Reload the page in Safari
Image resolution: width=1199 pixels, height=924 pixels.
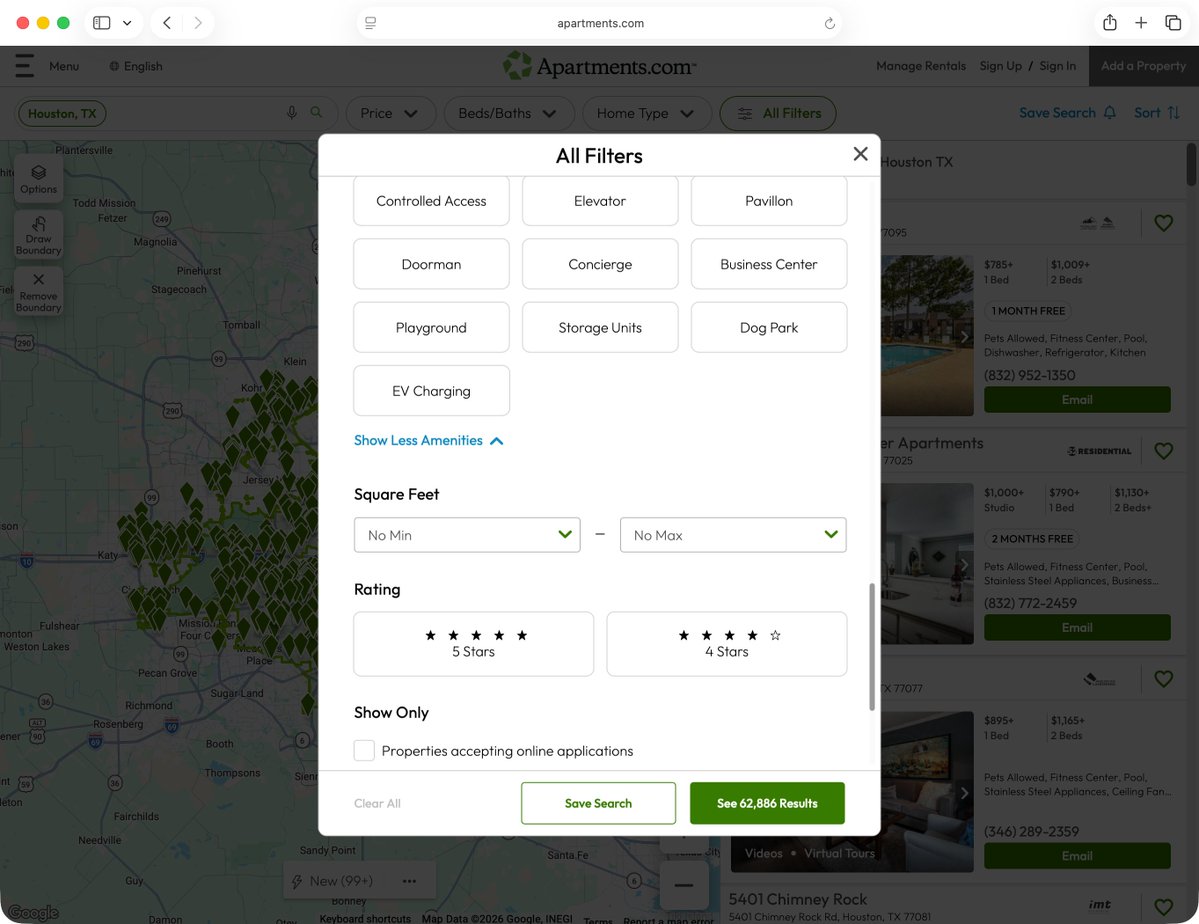(829, 23)
